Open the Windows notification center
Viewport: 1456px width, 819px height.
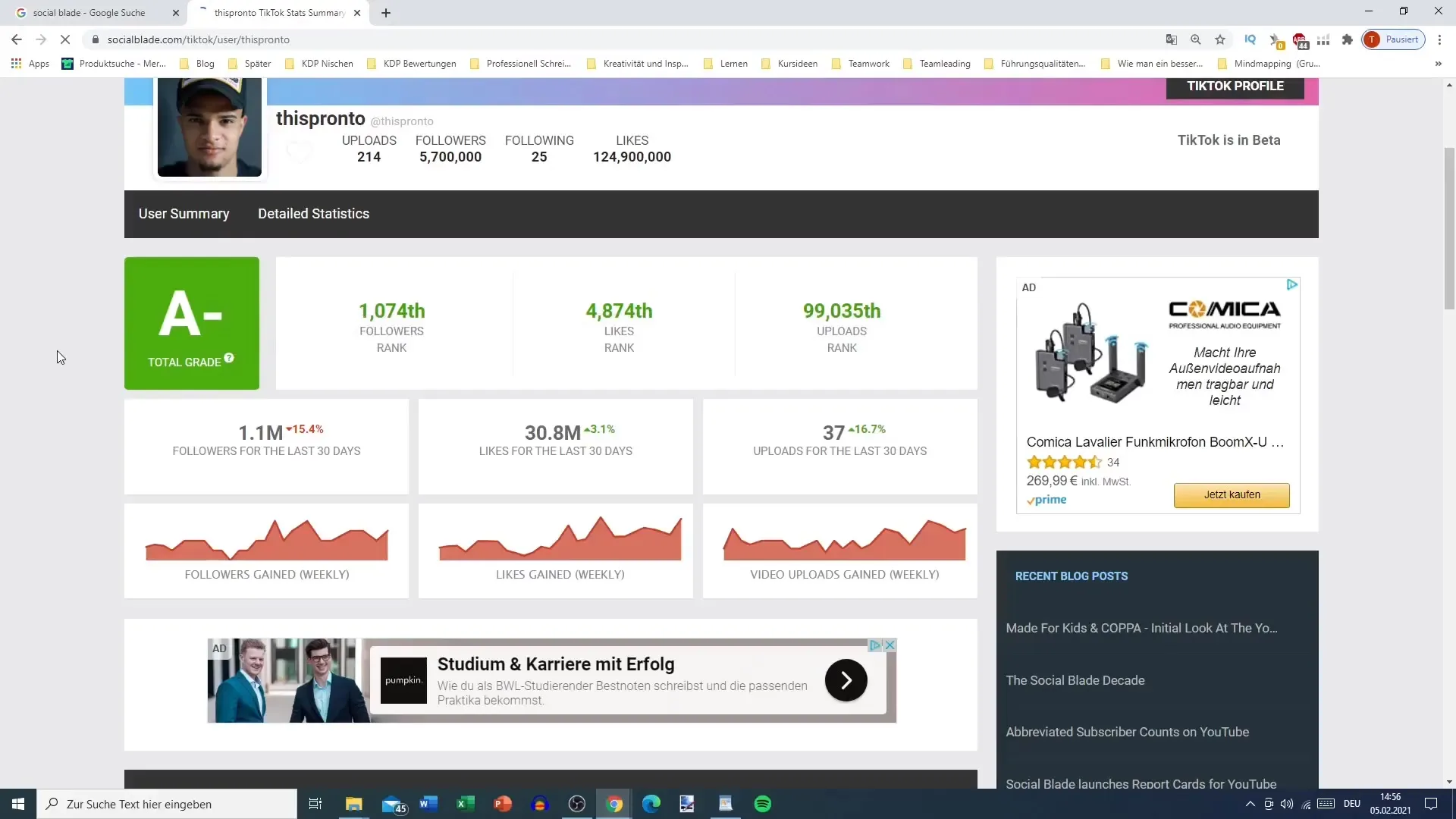pyautogui.click(x=1431, y=804)
